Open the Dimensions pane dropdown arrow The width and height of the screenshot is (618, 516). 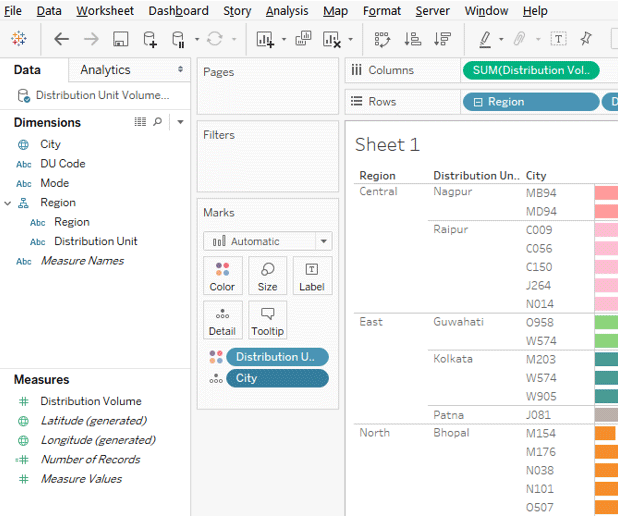[180, 122]
